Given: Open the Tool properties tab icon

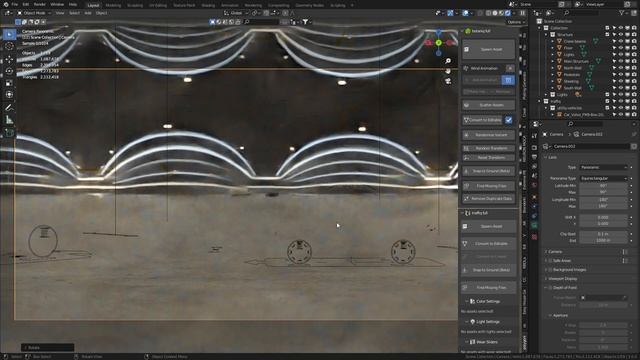Looking at the screenshot, I should [534, 136].
